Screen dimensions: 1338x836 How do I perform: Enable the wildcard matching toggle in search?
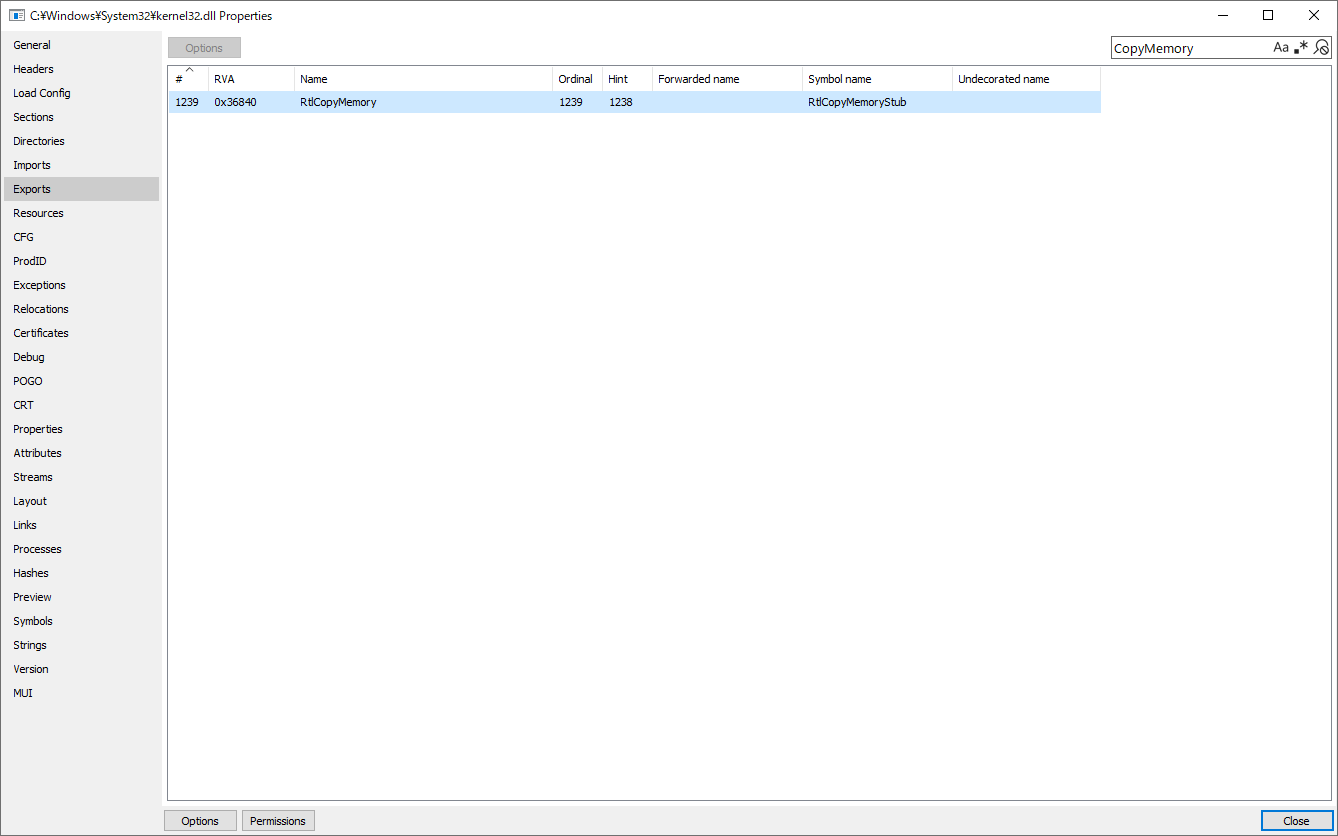click(x=1301, y=45)
